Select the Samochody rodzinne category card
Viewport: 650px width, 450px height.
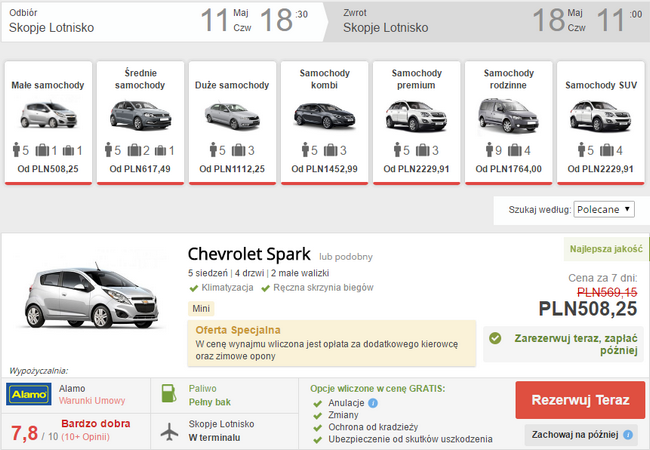click(x=508, y=123)
